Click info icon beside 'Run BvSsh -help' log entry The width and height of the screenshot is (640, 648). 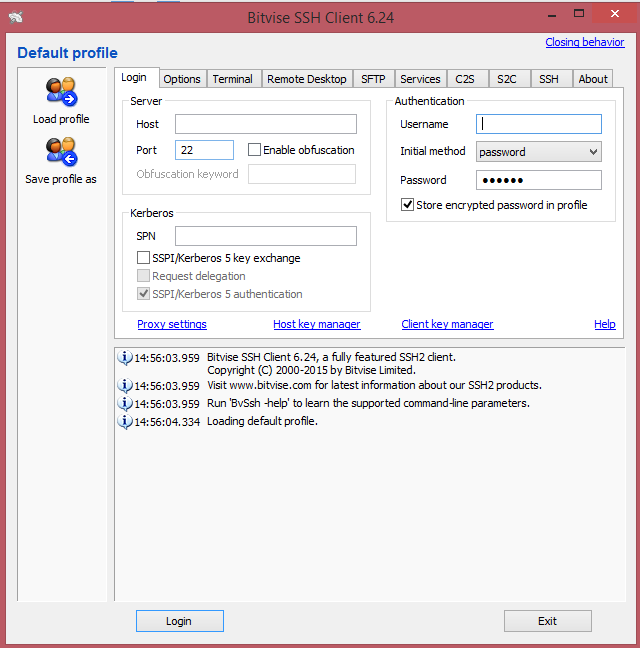[125, 403]
